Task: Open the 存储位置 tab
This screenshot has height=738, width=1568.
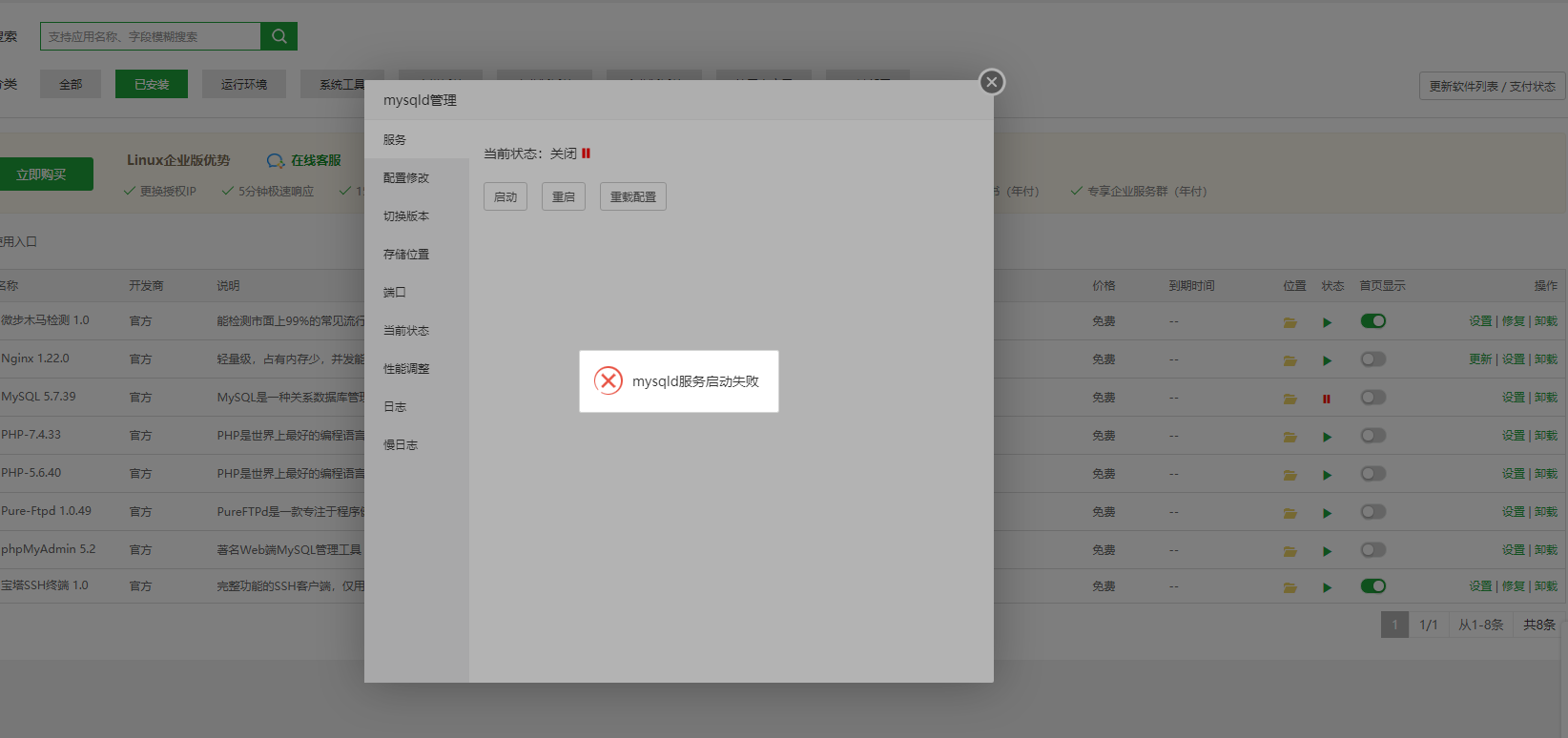Action: 417,254
